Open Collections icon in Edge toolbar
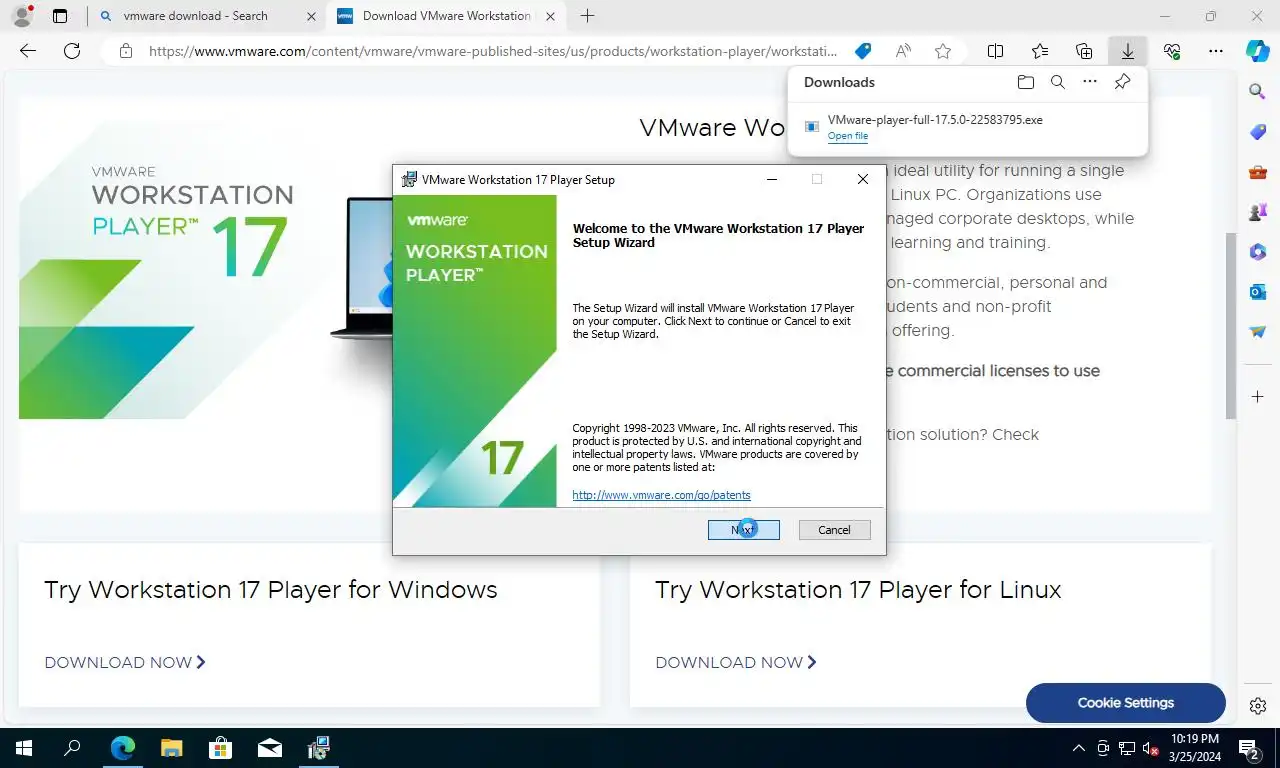The image size is (1280, 768). click(x=1084, y=51)
